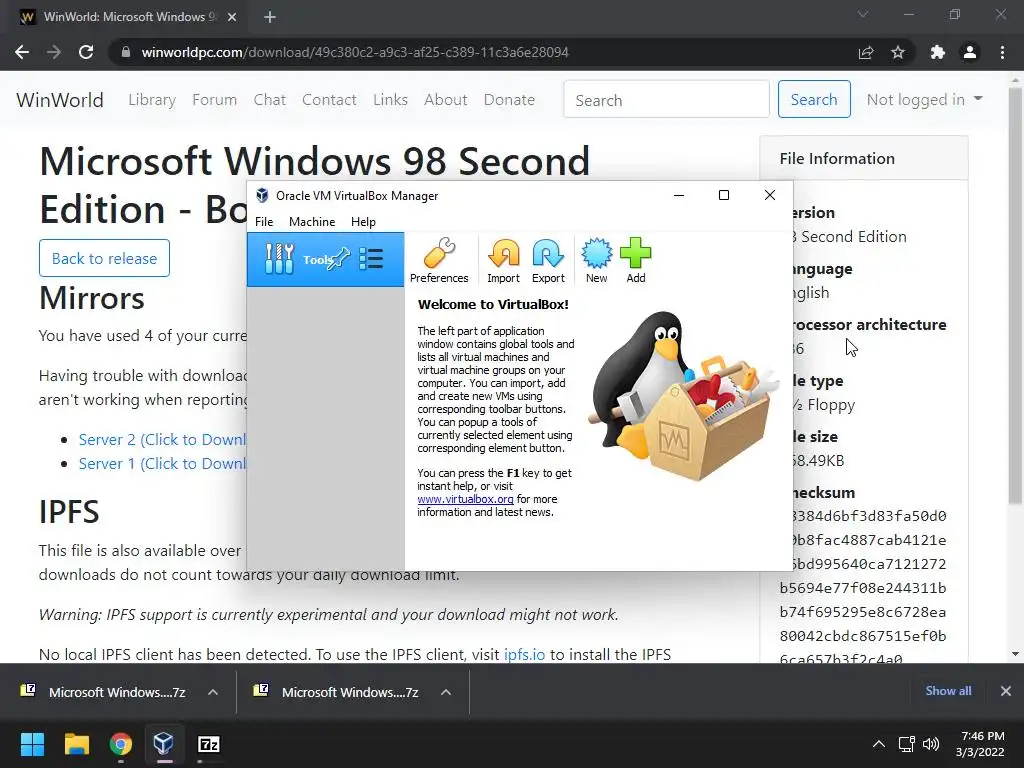1024x768 pixels.
Task: Open Forum page
Action: [214, 100]
